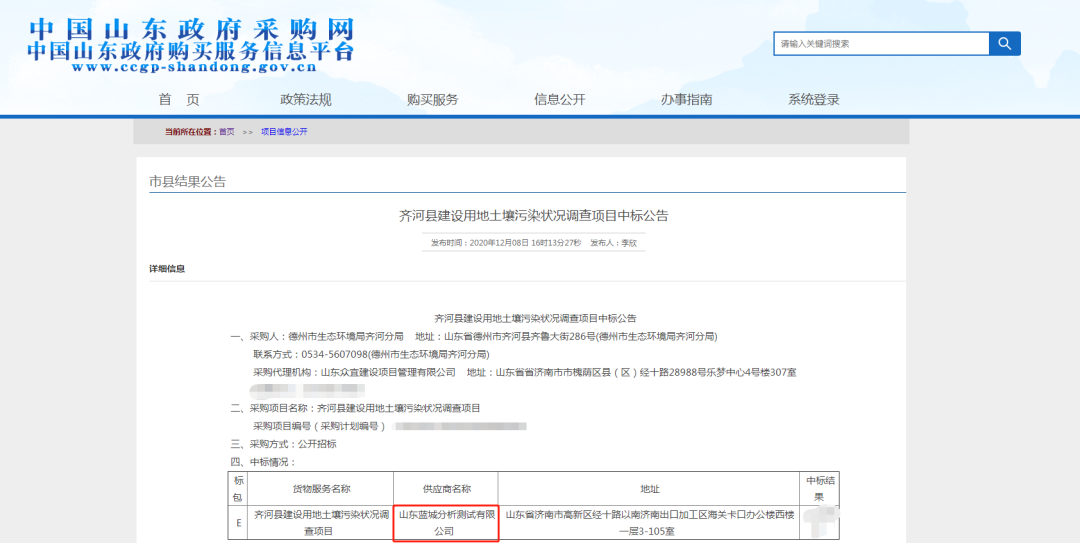This screenshot has width=1080, height=543.
Task: Click the 山东蓝城分析测试有限公司 supplier cell
Action: (x=446, y=523)
